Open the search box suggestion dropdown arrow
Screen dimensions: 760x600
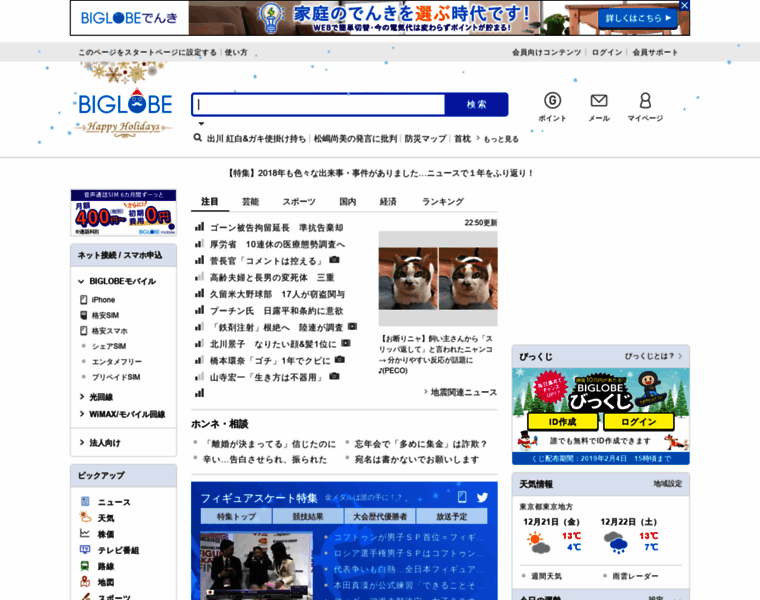201,124
